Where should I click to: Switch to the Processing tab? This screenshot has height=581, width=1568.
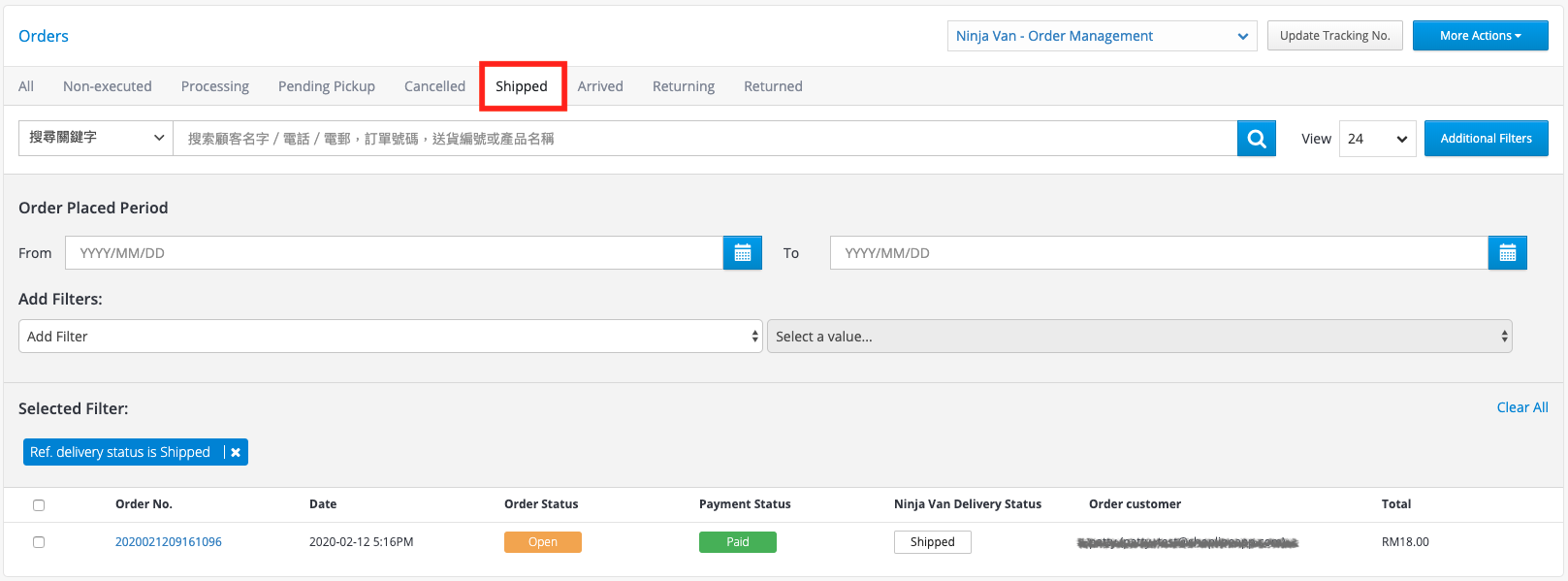click(x=215, y=86)
